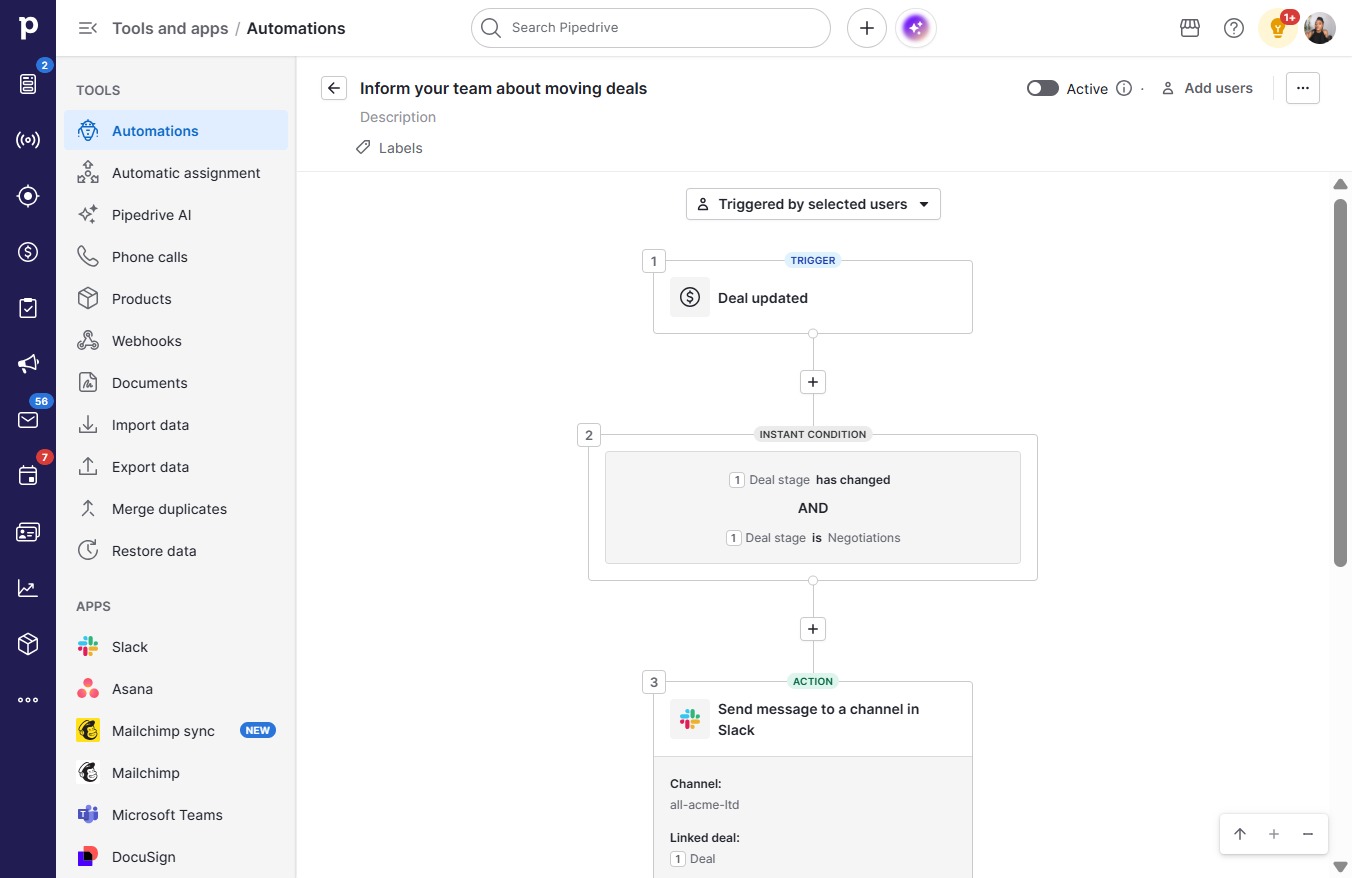Click 'Deal stage has changed' condition

[x=810, y=480]
